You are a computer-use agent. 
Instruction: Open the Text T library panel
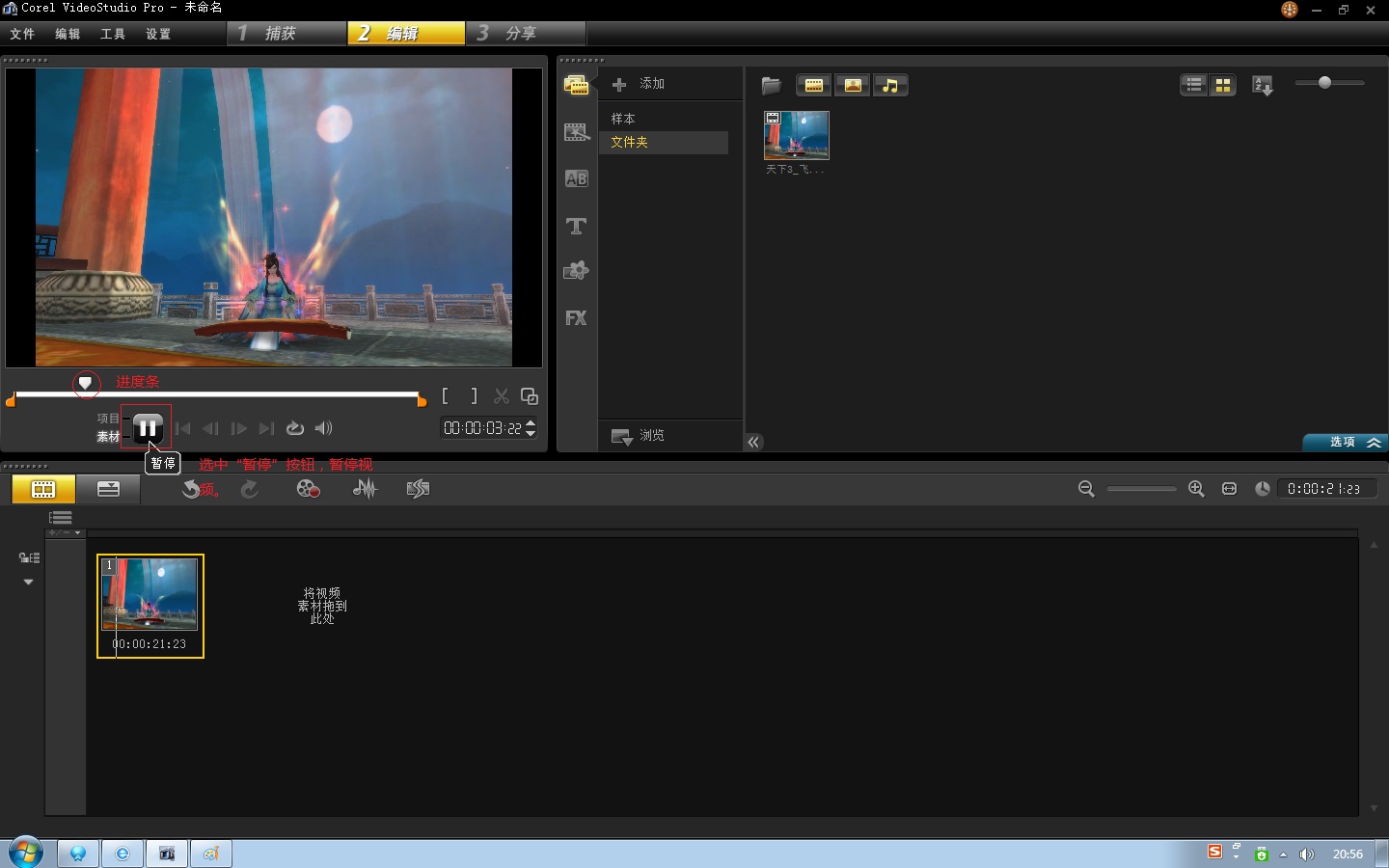pos(576,226)
